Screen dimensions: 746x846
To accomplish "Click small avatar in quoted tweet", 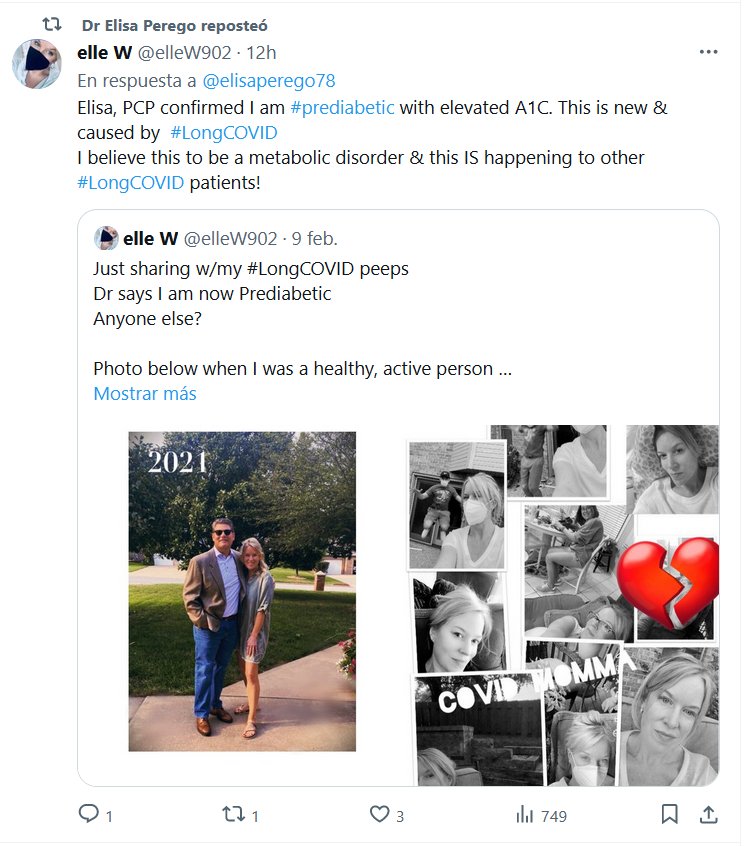I will [105, 238].
